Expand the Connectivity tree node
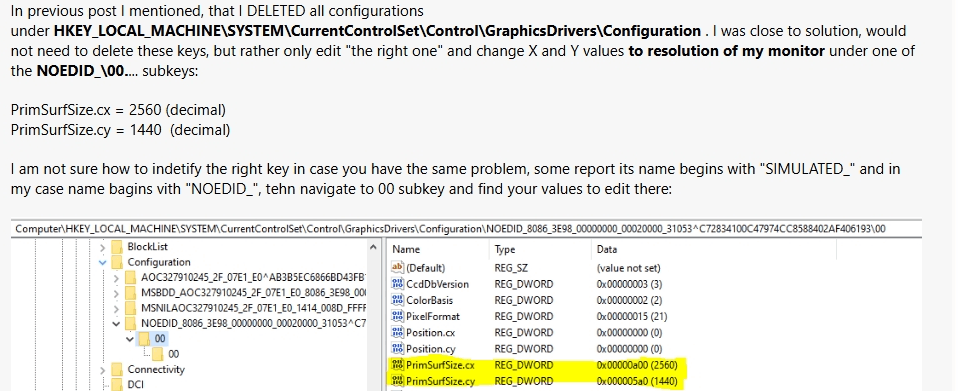 pyautogui.click(x=102, y=370)
